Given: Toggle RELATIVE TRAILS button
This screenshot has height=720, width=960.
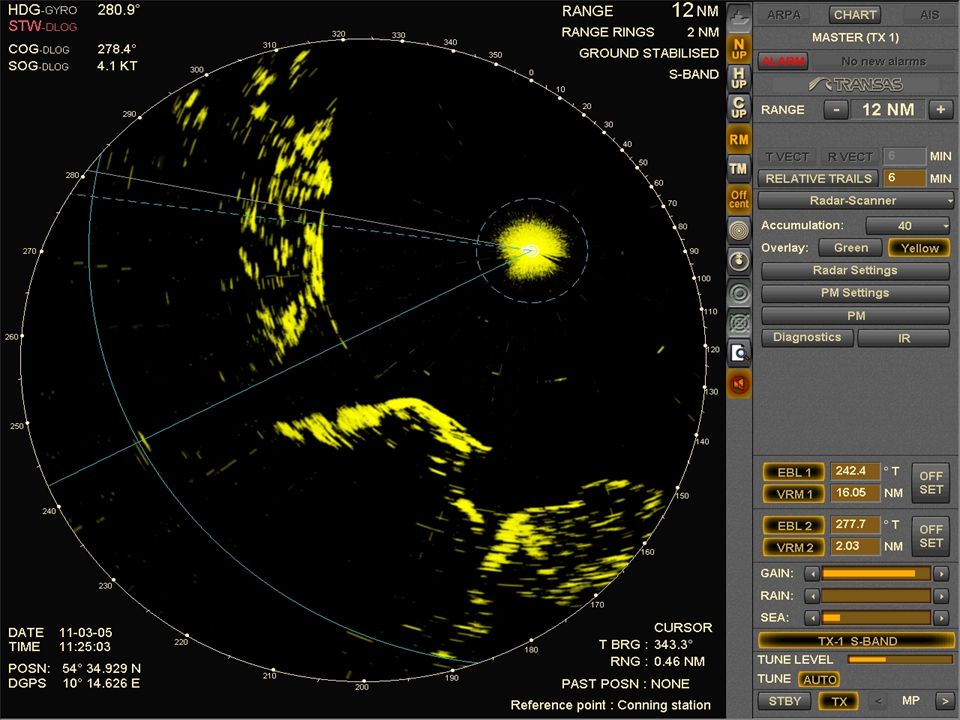Looking at the screenshot, I should [x=819, y=179].
